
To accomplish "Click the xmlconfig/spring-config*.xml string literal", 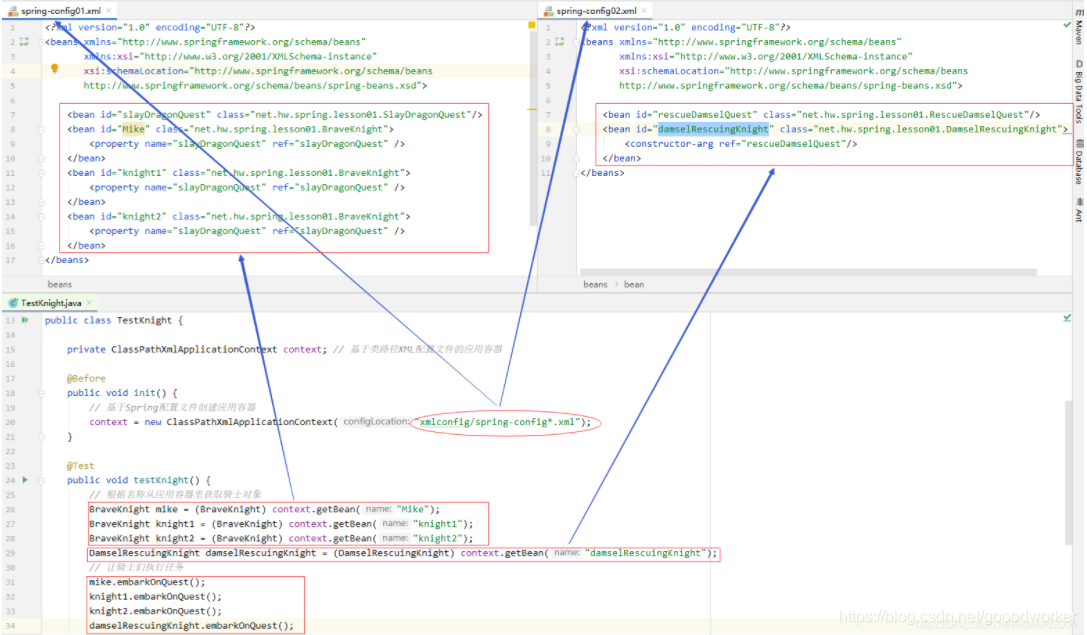I will 499,421.
